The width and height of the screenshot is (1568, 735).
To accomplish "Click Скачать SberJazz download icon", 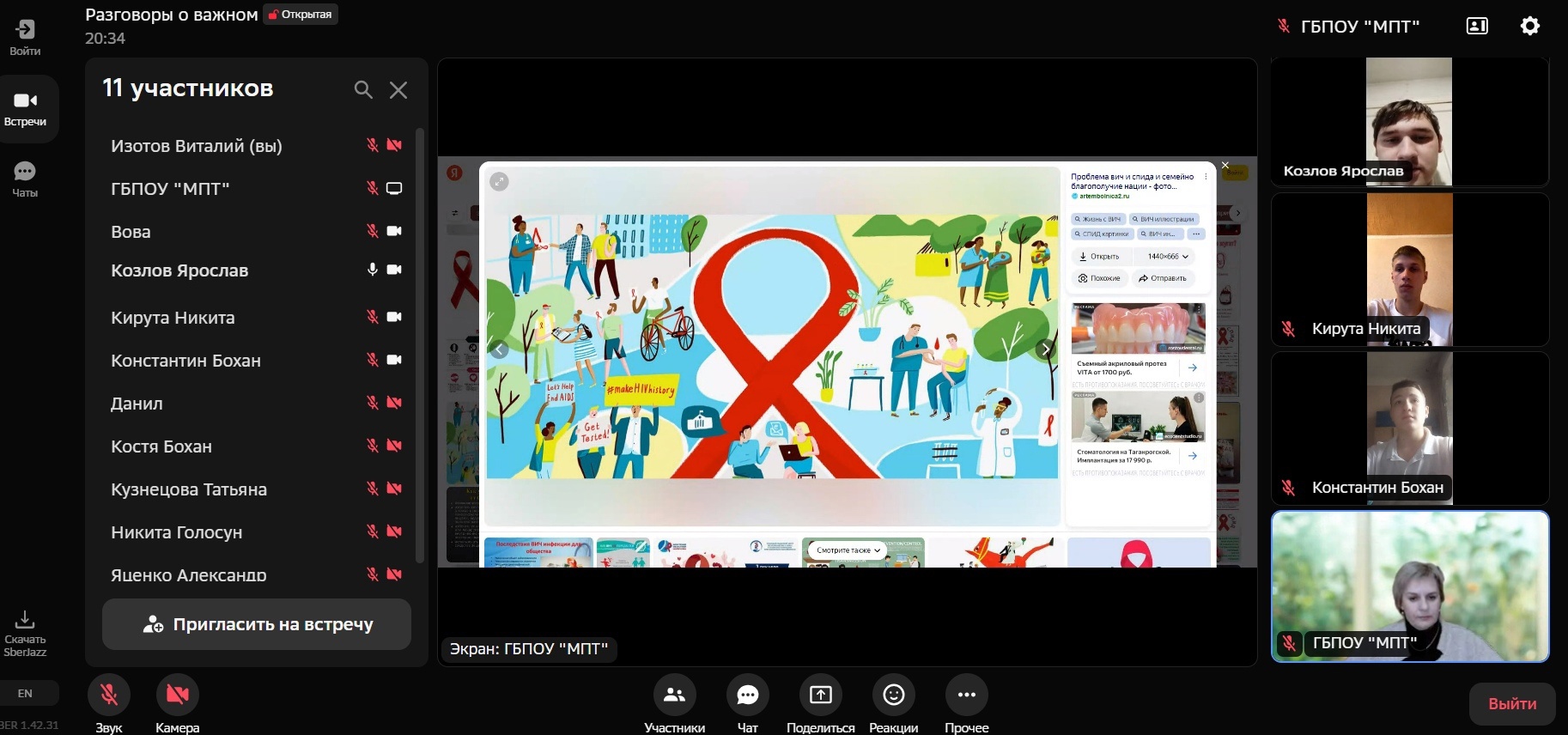I will point(25,634).
